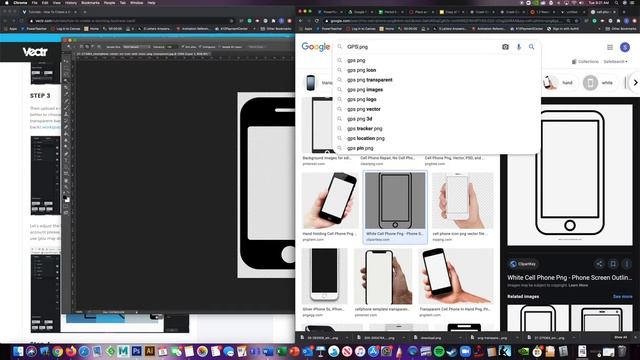Select the Lasso tool in Photoshop
The image size is (640, 360).
[67, 74]
